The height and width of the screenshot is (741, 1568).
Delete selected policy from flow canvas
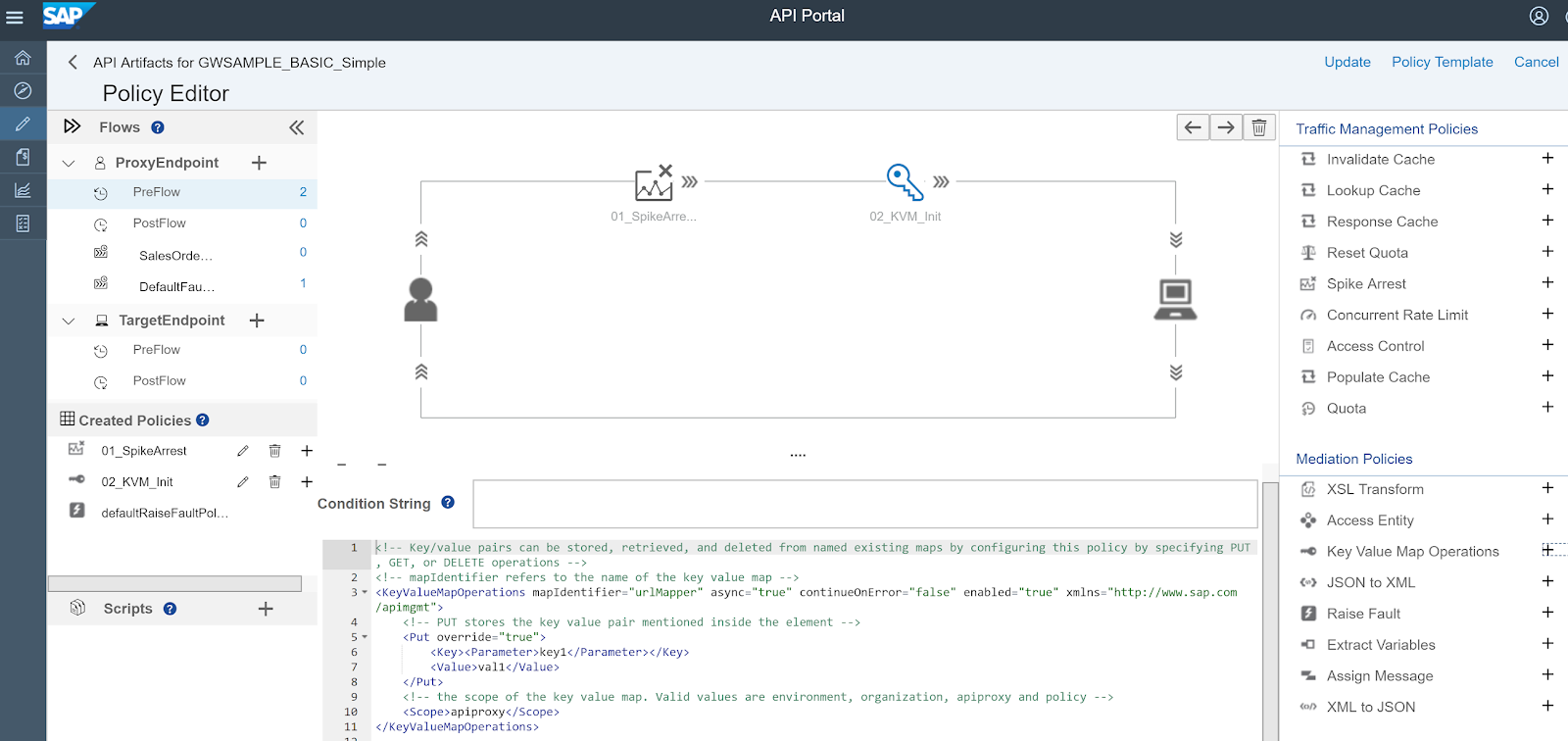coord(1259,127)
